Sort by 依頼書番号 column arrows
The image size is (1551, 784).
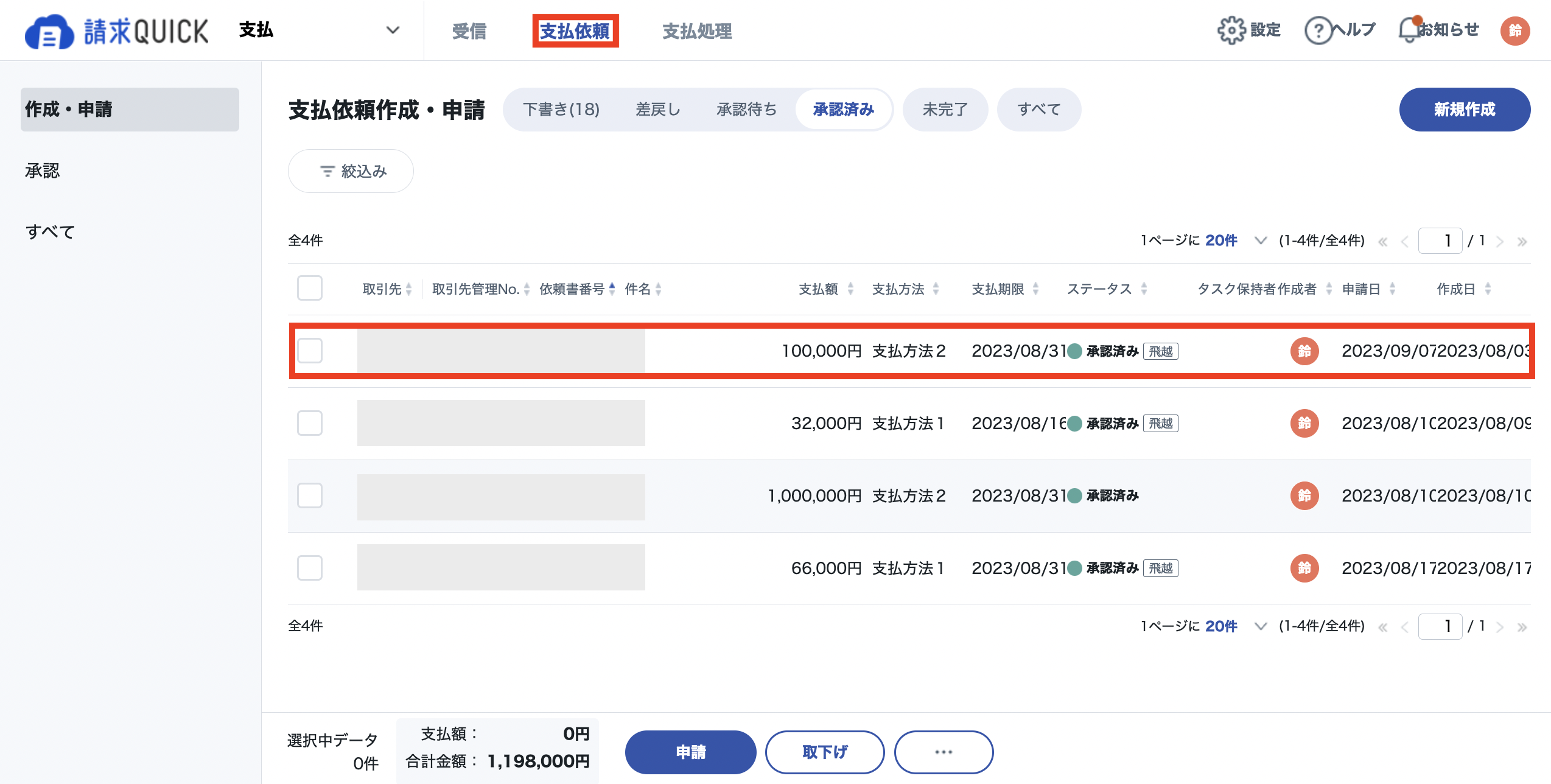click(x=612, y=289)
